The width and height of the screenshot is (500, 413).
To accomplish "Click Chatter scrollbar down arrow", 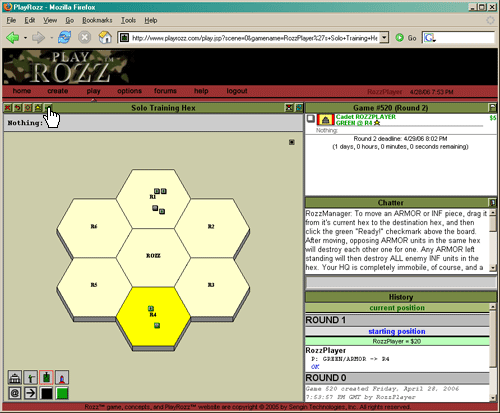I will click(492, 268).
